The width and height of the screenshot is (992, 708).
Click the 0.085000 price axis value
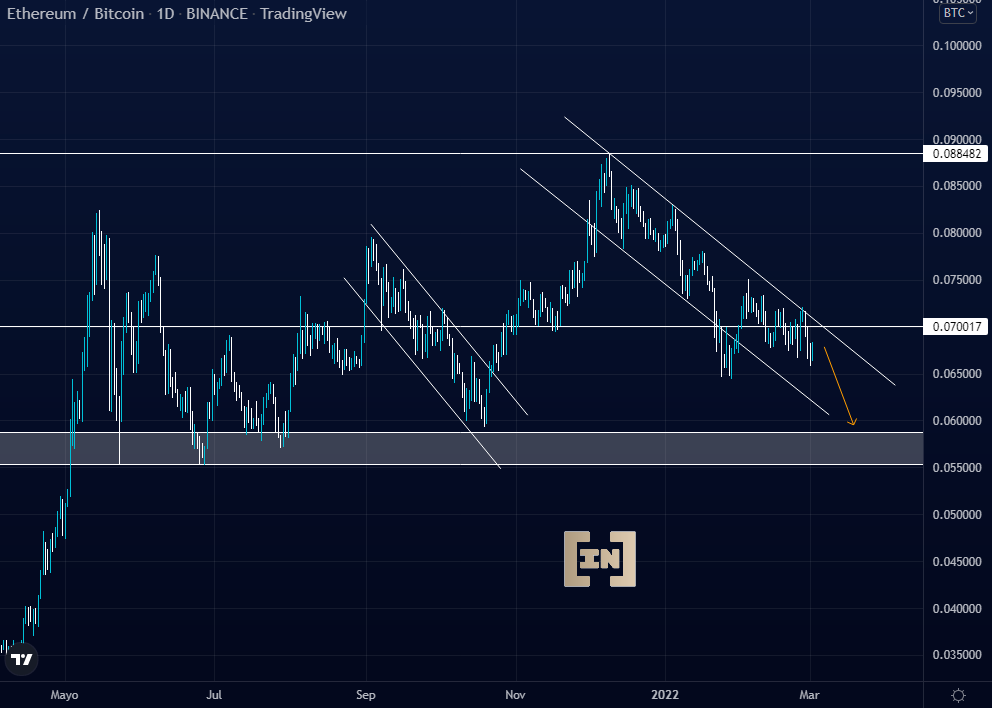click(x=957, y=186)
